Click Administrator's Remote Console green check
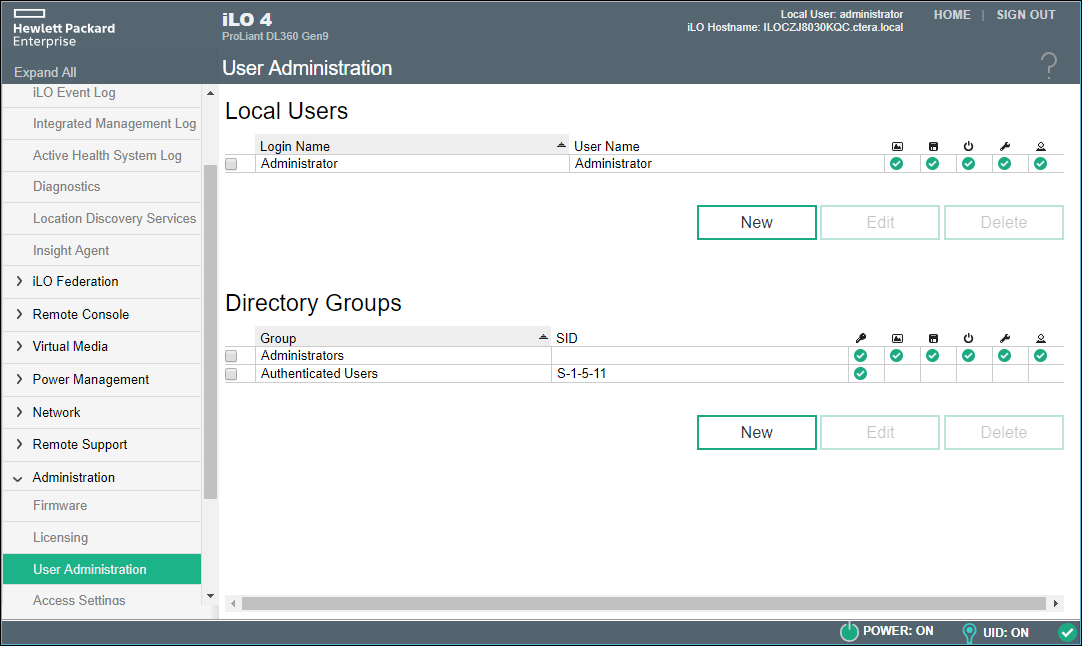 click(x=896, y=164)
